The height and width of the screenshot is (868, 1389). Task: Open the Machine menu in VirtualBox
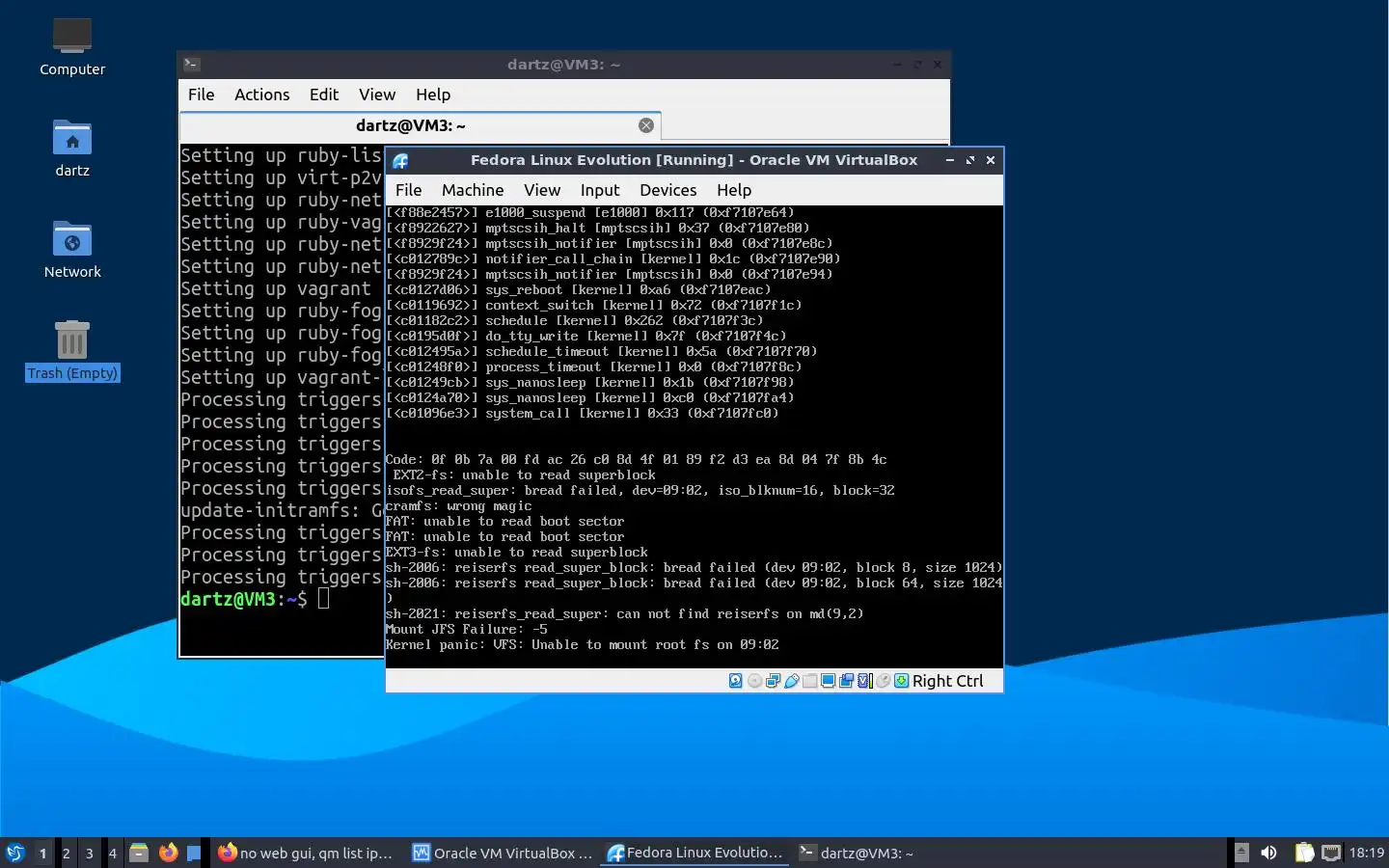coord(473,190)
